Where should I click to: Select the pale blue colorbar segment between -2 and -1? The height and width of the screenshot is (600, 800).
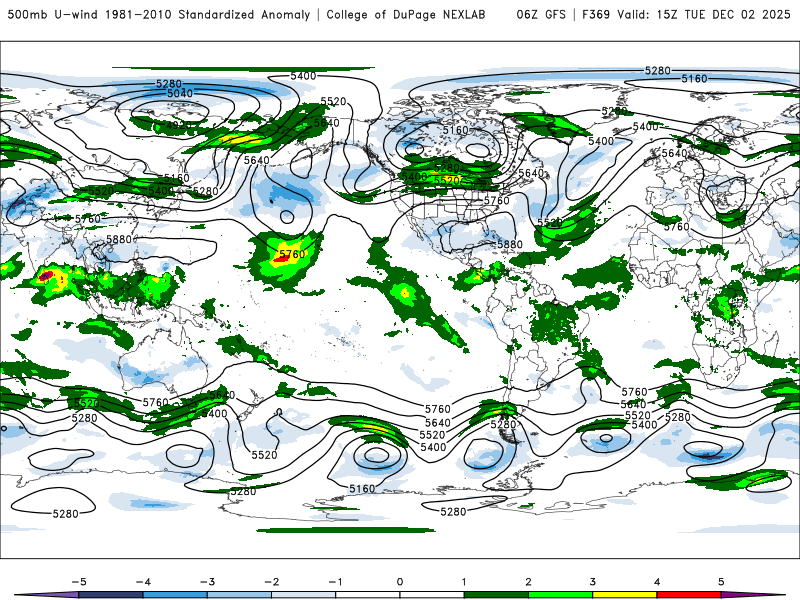[304, 595]
